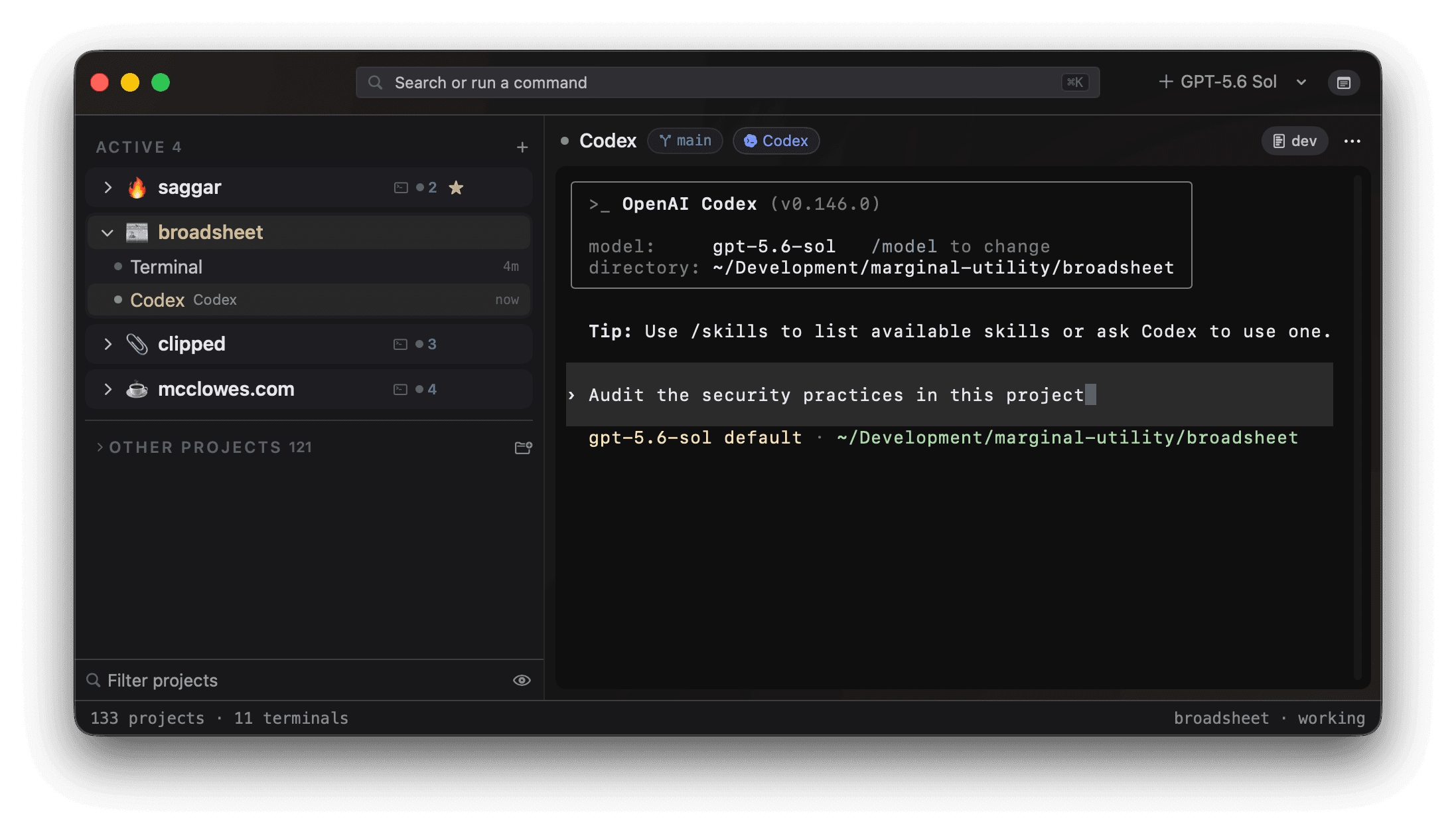Click '11 terminals' in status bar
The height and width of the screenshot is (834, 1456).
[291, 718]
